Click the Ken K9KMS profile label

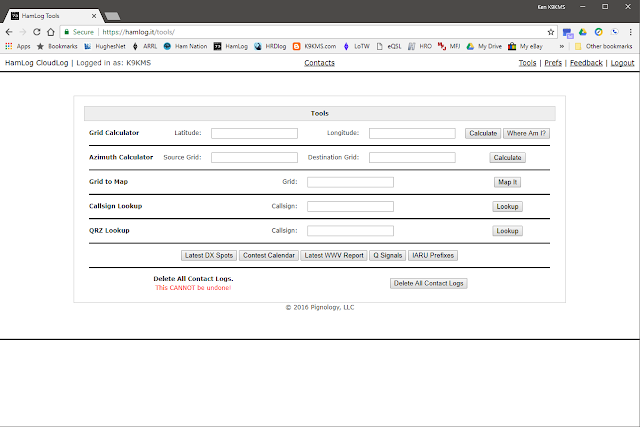[551, 7]
